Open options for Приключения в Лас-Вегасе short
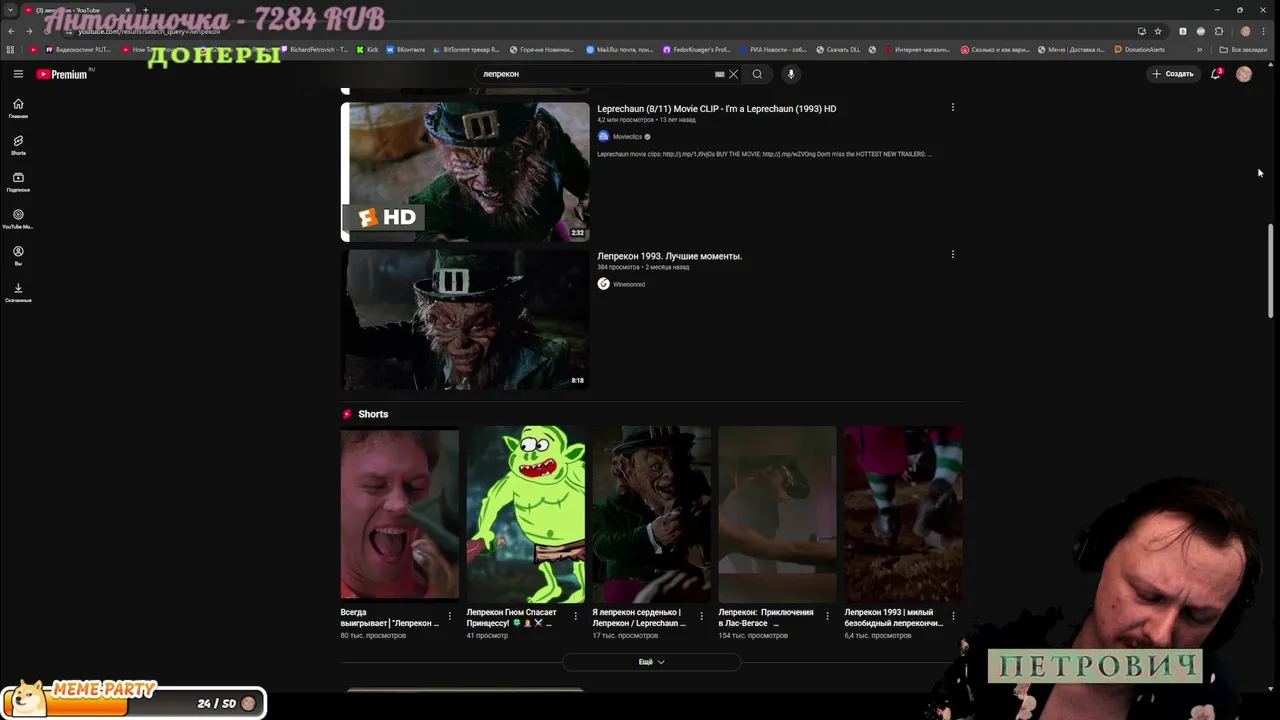Image resolution: width=1280 pixels, height=720 pixels. [x=827, y=616]
